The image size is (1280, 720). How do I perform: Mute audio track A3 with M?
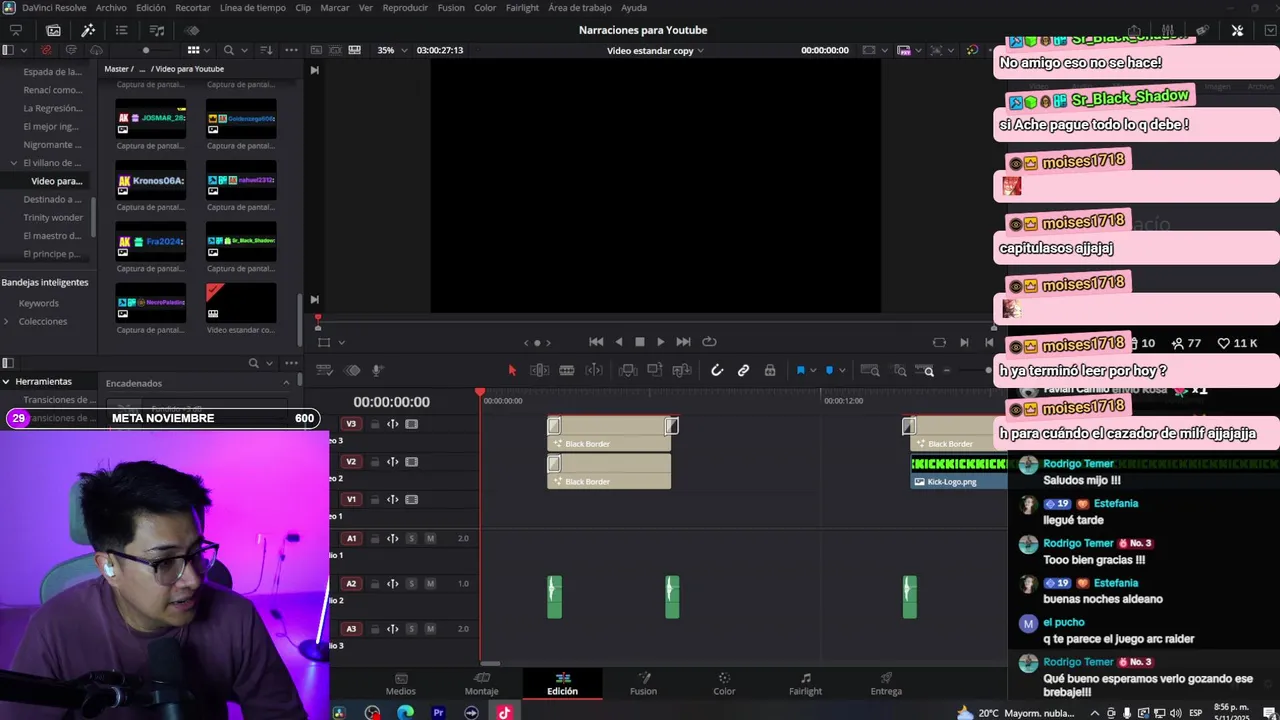coord(430,629)
